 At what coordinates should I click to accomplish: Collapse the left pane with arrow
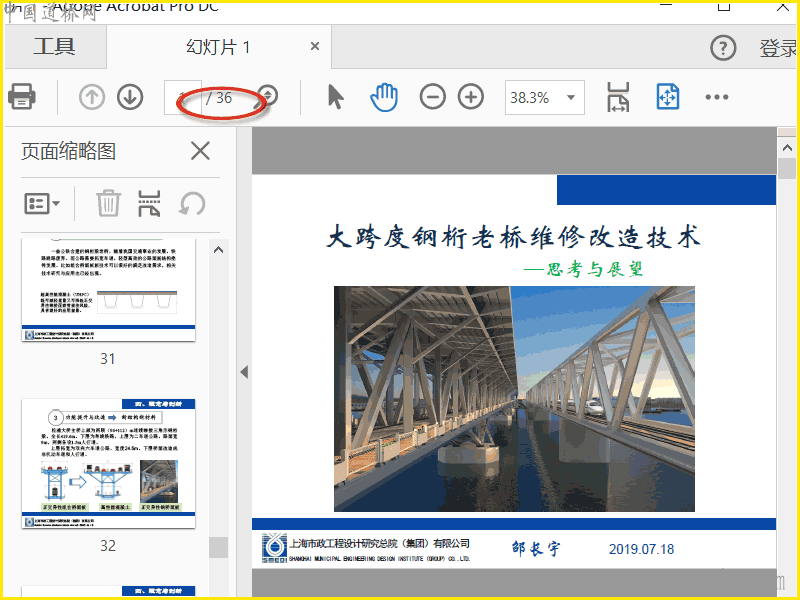[244, 372]
